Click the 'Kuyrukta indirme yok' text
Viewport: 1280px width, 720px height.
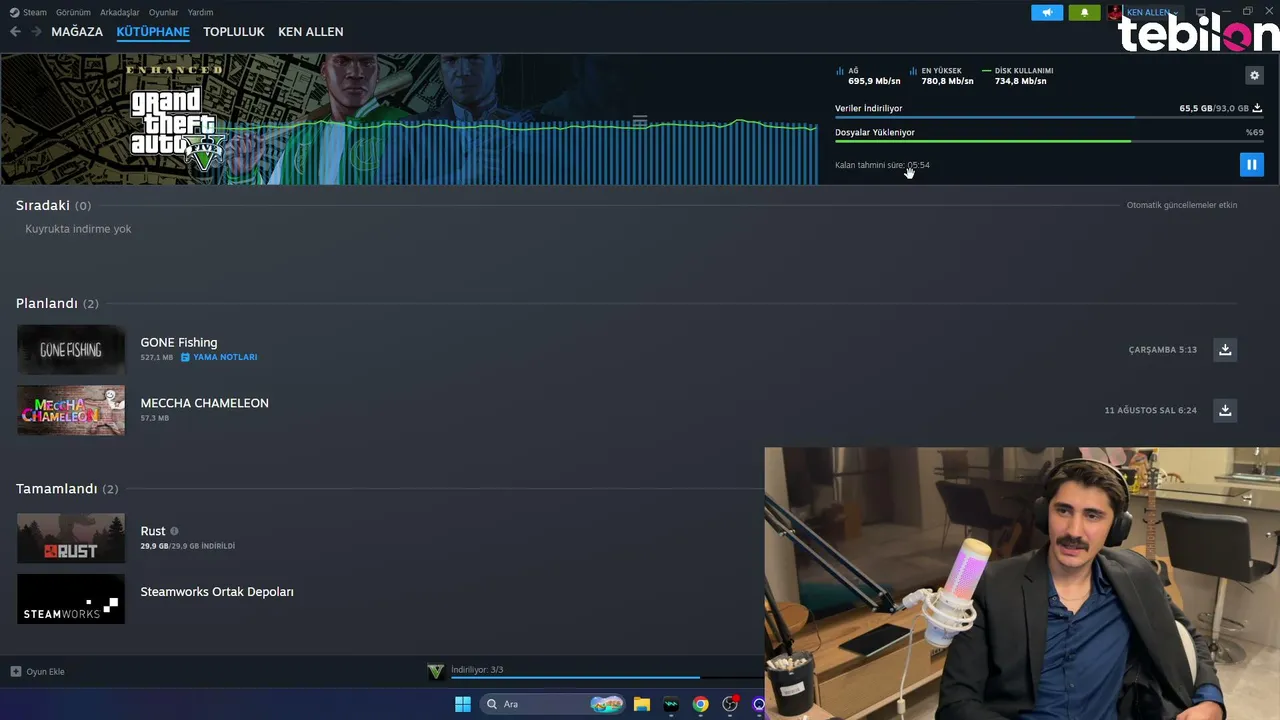[78, 229]
